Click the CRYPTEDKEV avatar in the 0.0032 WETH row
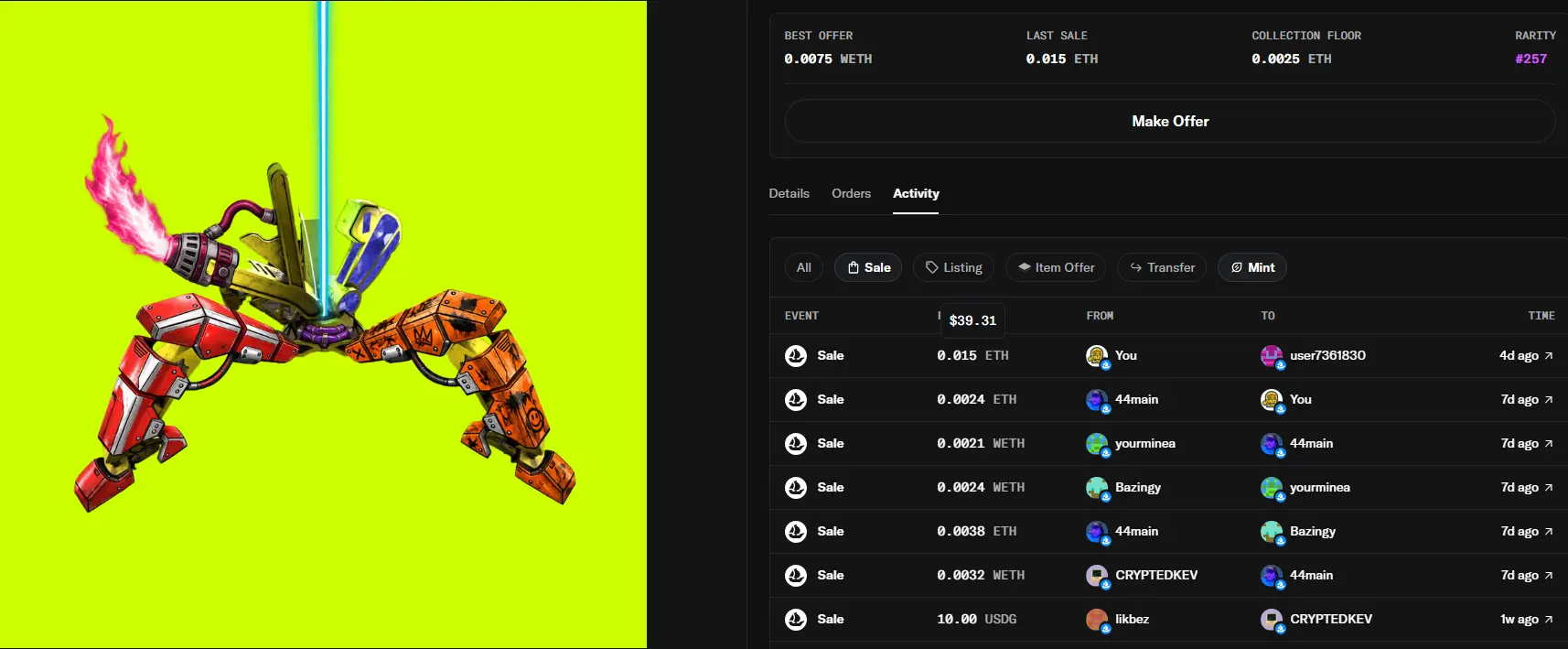The image size is (1568, 649). [x=1097, y=576]
